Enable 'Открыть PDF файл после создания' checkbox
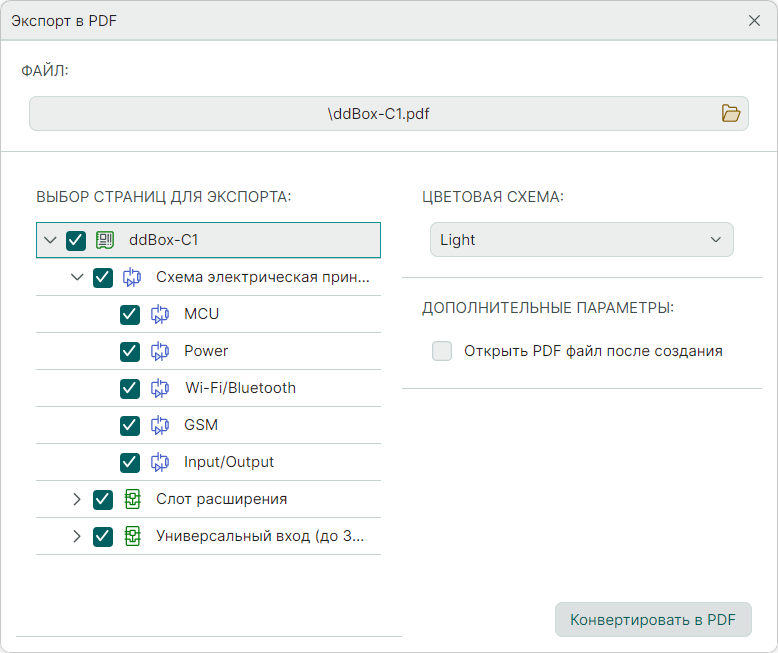Image resolution: width=778 pixels, height=653 pixels. point(442,351)
